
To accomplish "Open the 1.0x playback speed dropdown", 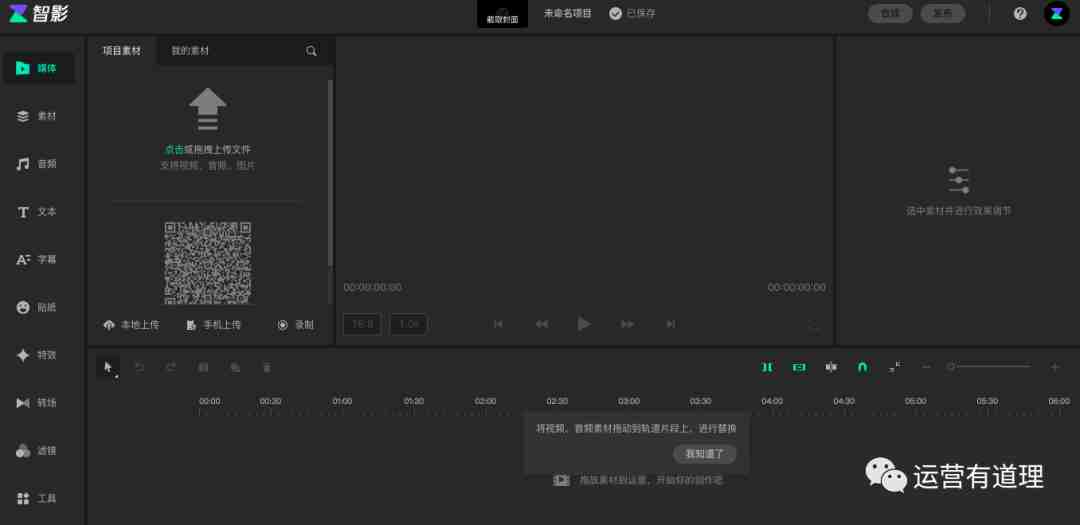I will point(408,324).
